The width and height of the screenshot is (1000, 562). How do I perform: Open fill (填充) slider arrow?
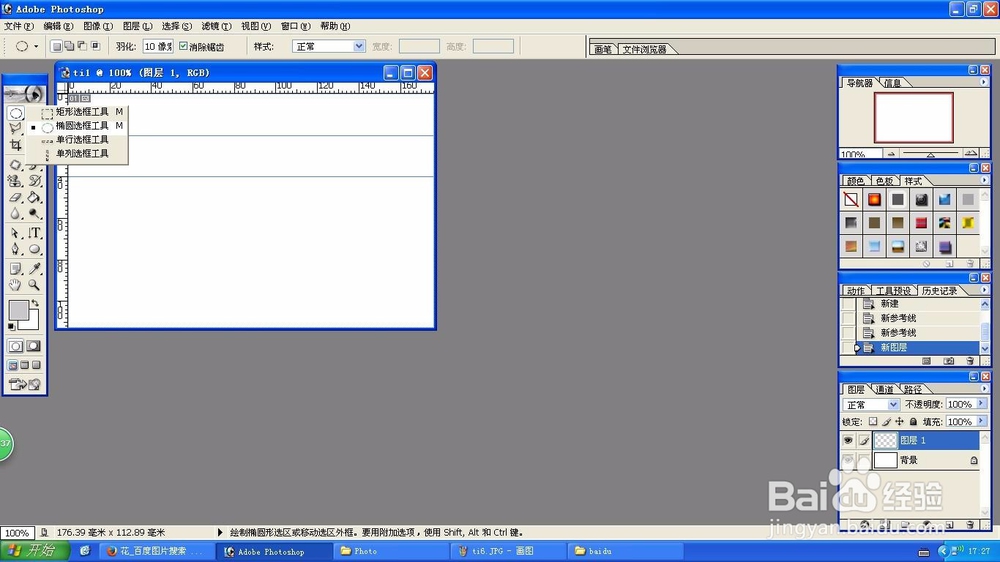click(x=981, y=421)
